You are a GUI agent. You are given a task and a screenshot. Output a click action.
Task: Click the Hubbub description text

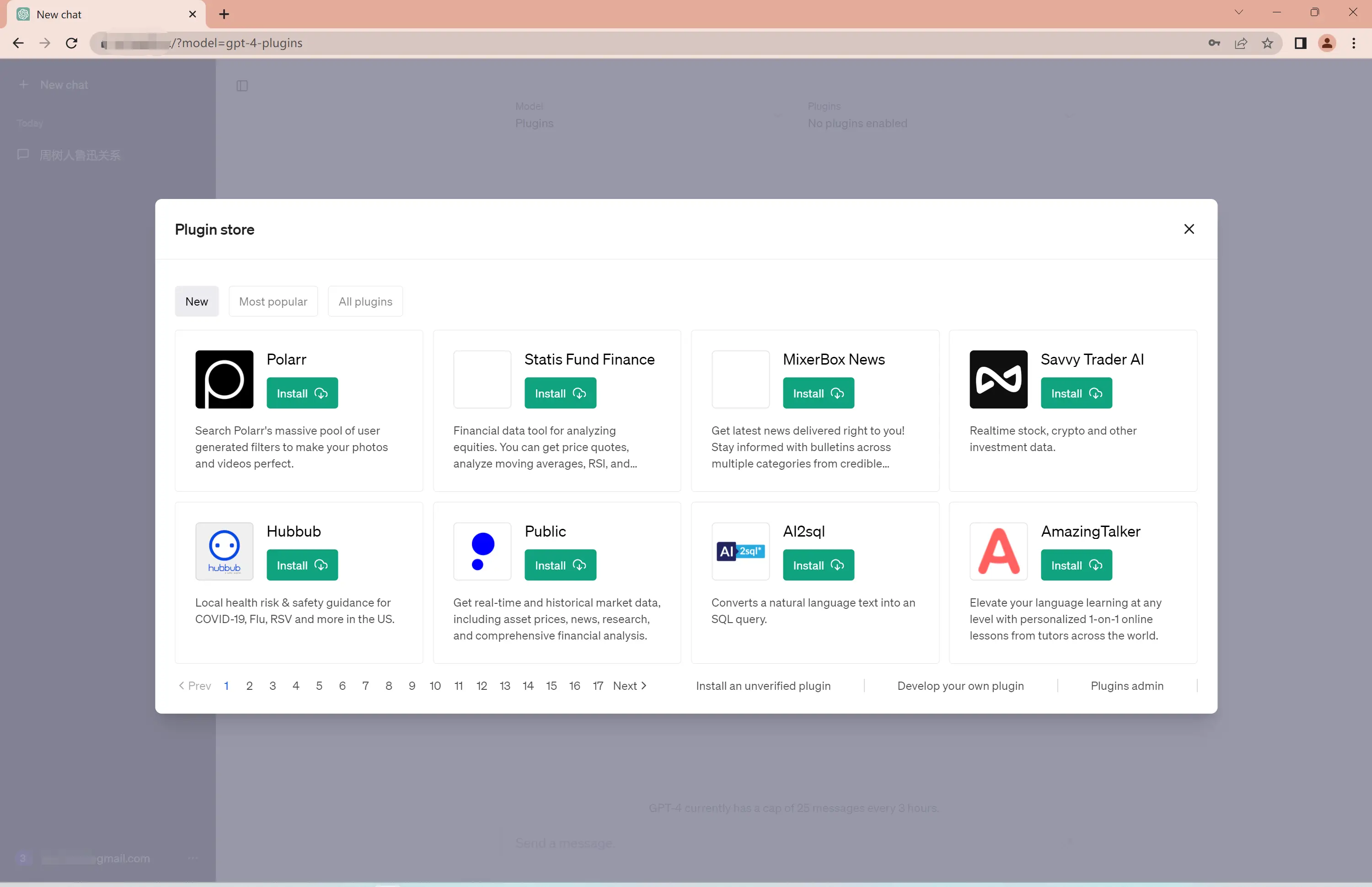pos(294,611)
